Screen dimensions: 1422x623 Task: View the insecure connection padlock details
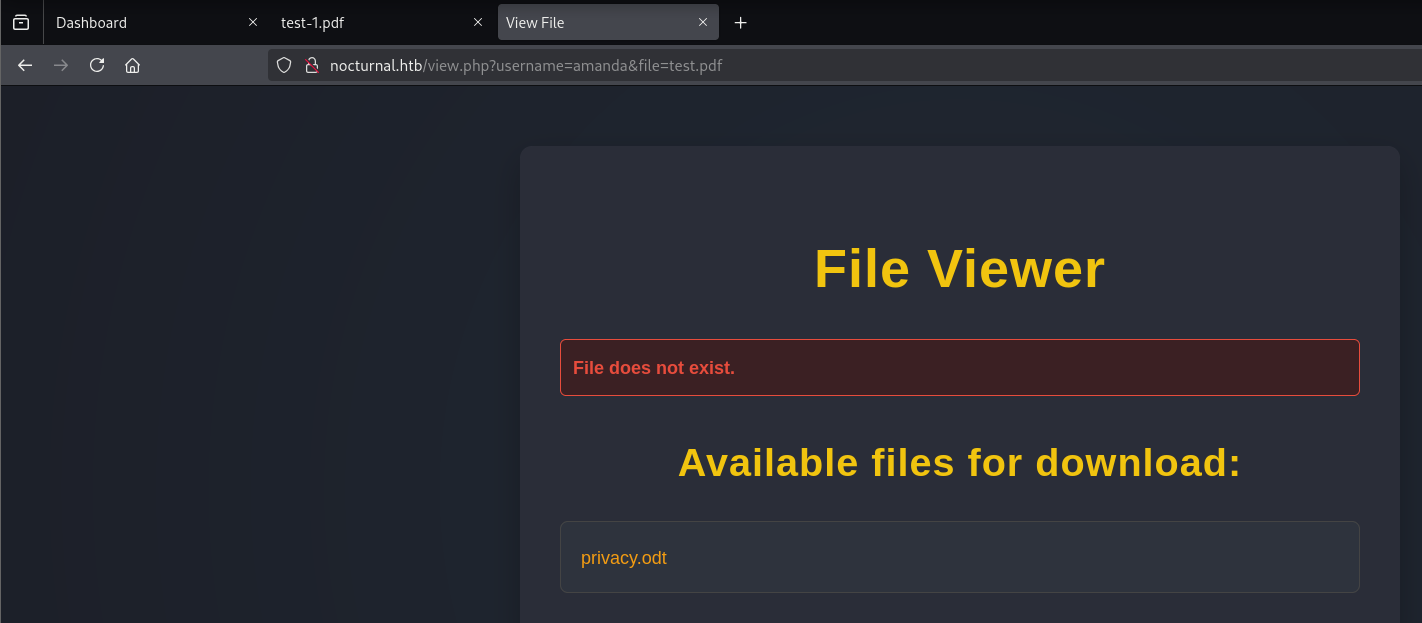(311, 65)
